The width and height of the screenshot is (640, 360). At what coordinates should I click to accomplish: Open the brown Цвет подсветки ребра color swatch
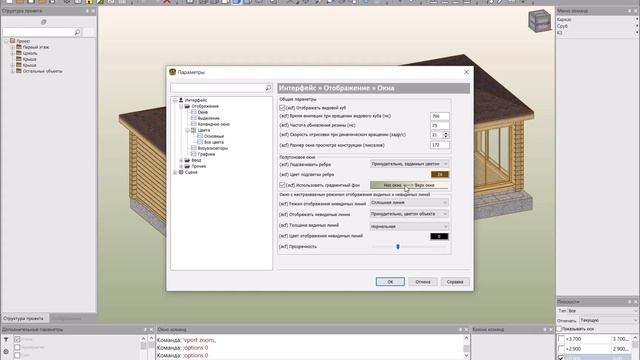click(x=440, y=174)
